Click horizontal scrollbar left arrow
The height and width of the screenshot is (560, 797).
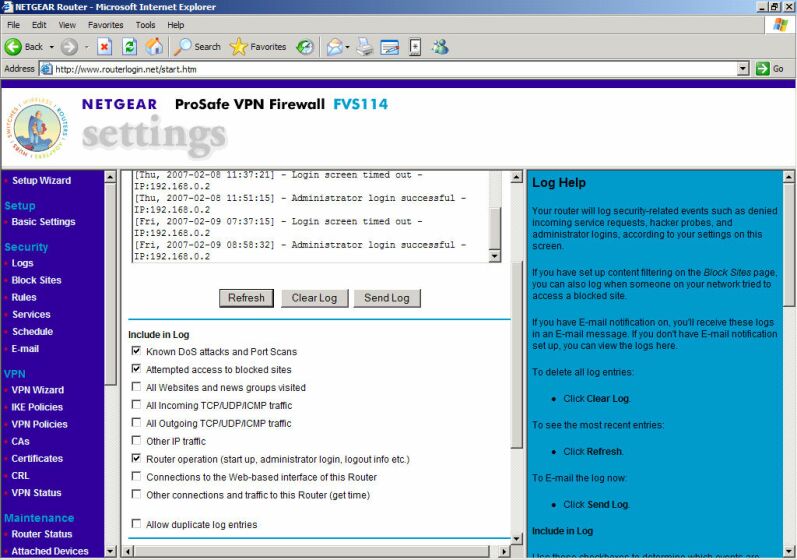point(128,551)
